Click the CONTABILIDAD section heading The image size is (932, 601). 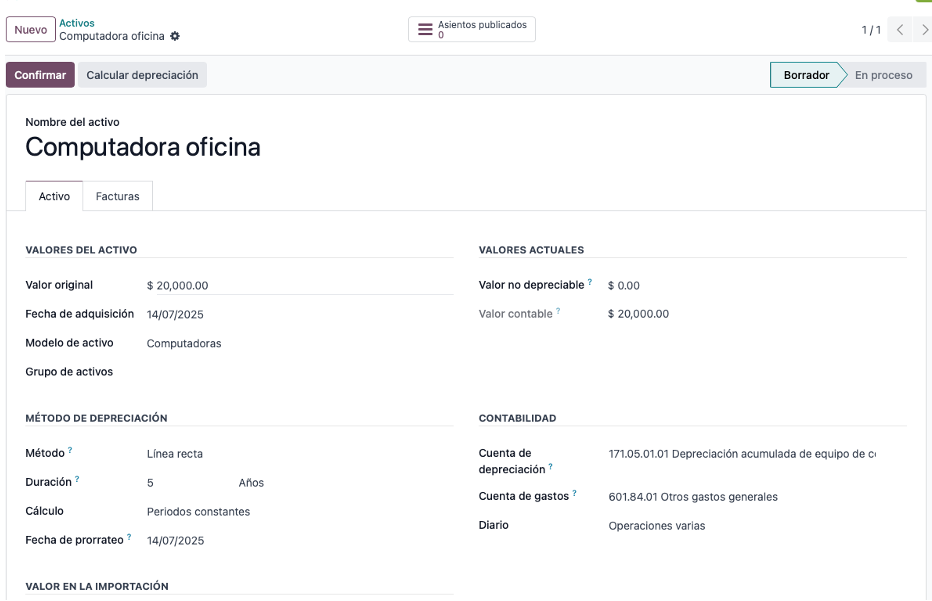pos(517,419)
